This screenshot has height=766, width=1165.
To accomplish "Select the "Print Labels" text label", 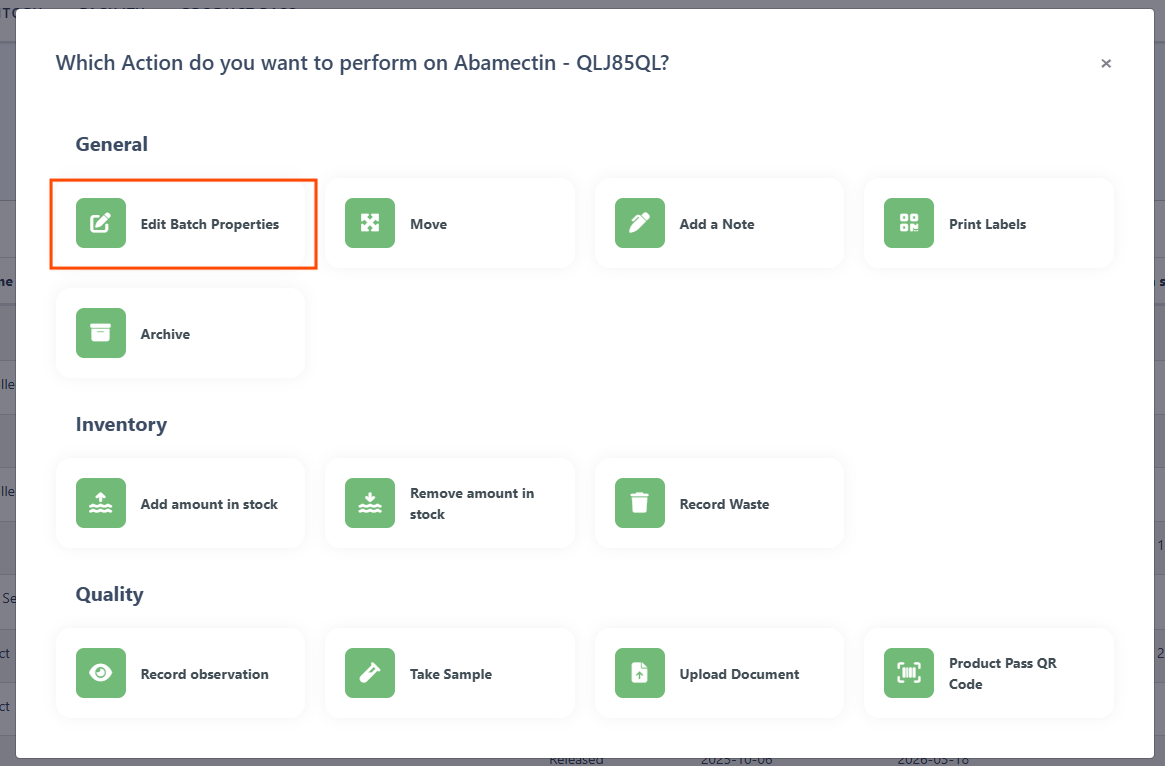I will (988, 224).
